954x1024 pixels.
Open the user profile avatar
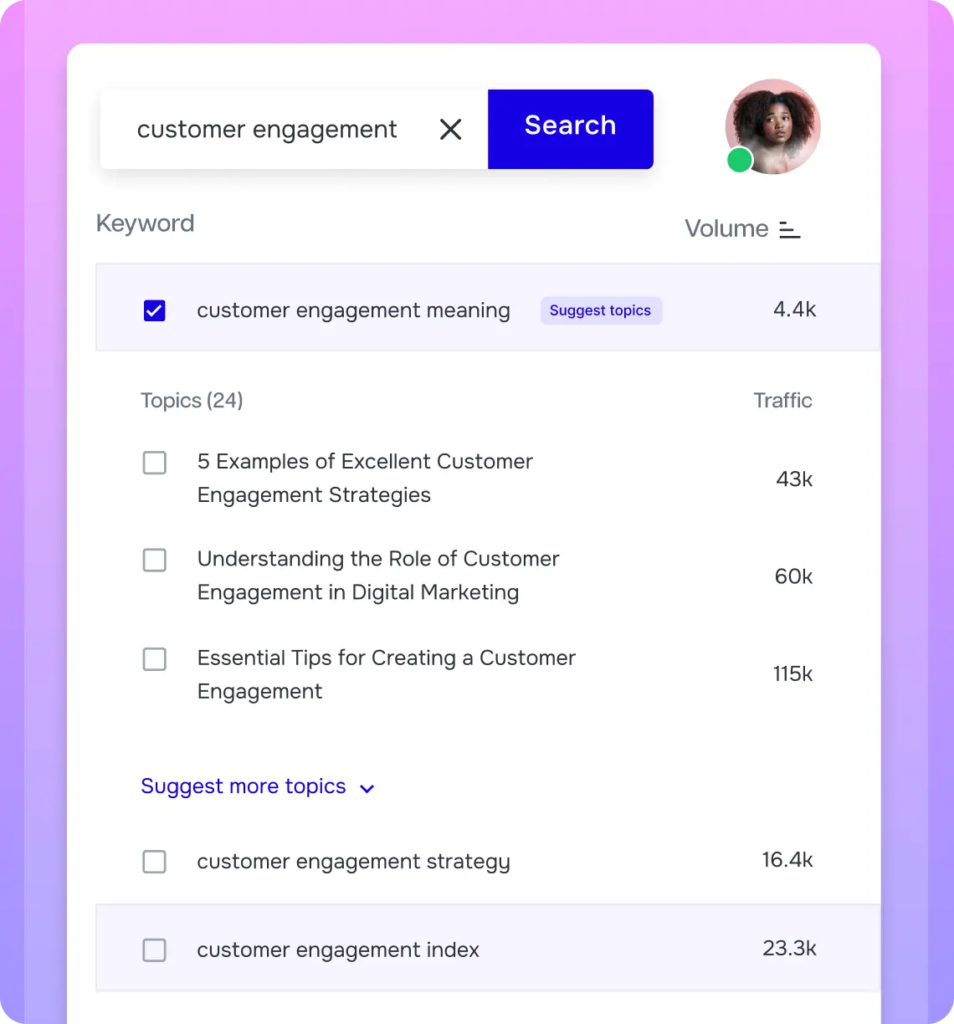coord(773,126)
